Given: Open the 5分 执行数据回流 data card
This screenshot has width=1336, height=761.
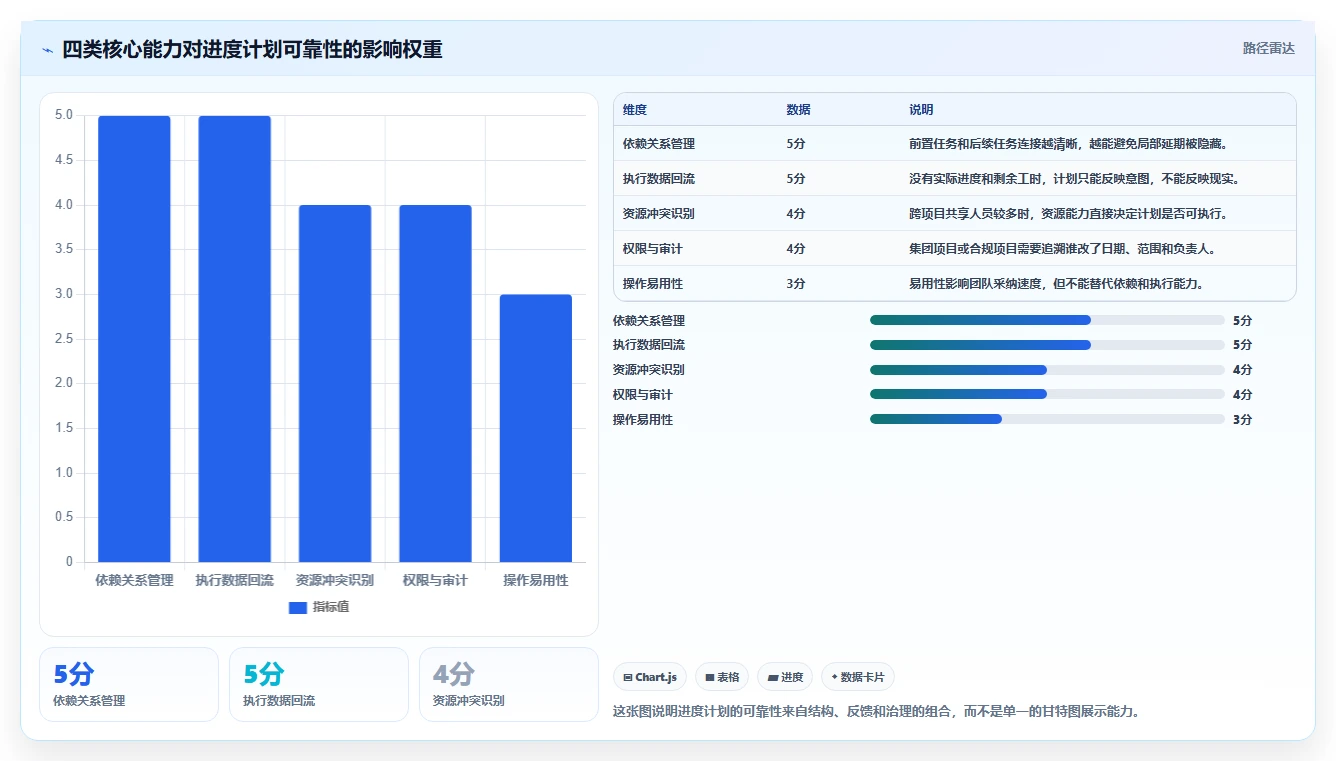Looking at the screenshot, I should [x=319, y=684].
